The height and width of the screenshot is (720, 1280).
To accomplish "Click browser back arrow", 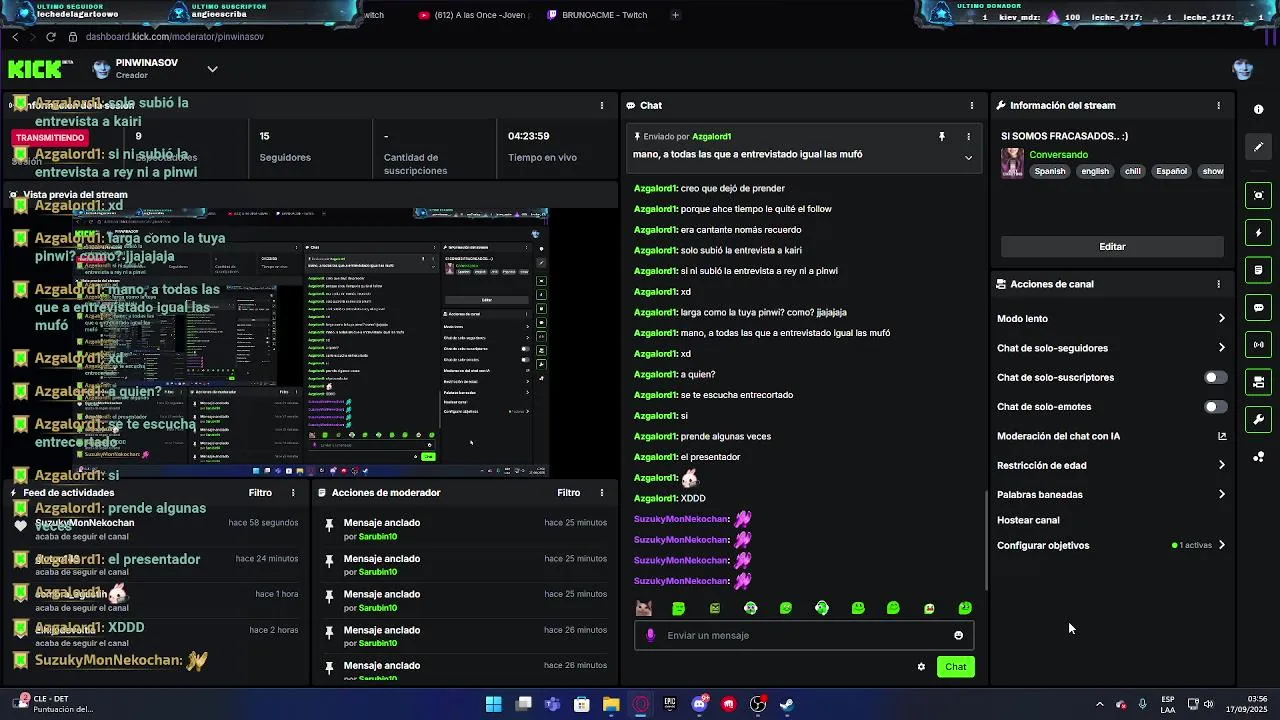I will [x=15, y=37].
